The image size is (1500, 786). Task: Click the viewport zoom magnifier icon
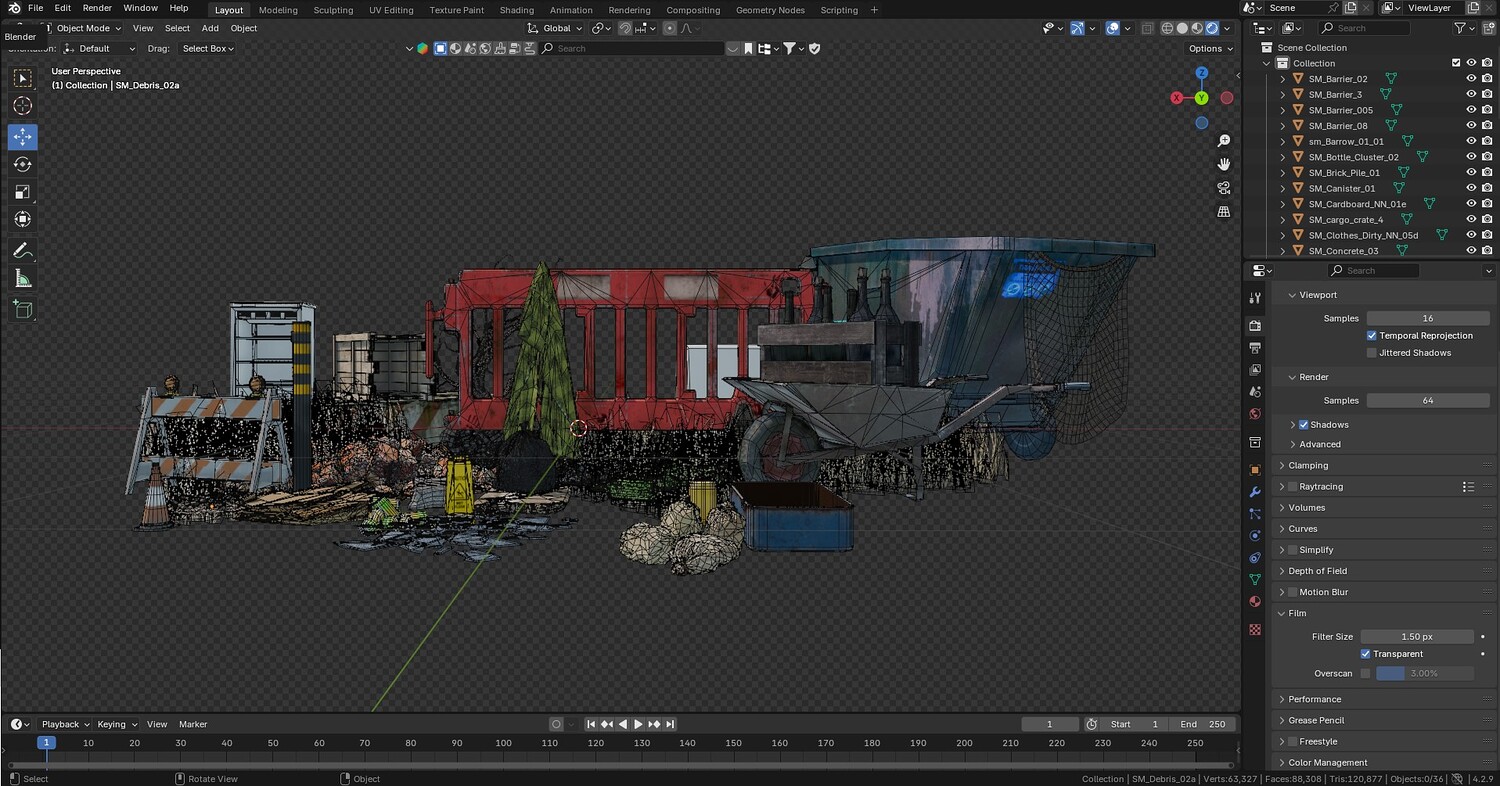pyautogui.click(x=1224, y=141)
